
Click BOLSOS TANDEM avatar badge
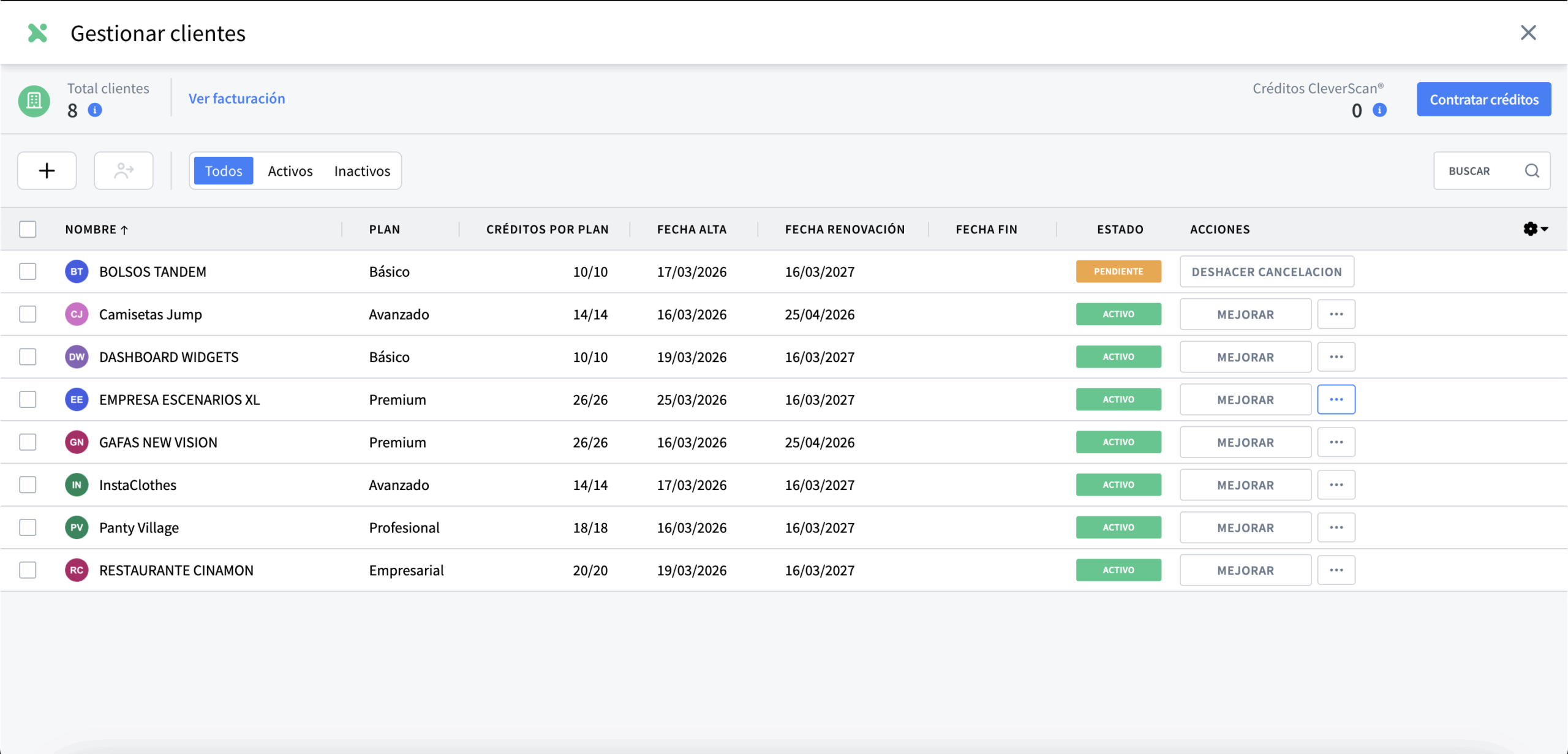(77, 271)
